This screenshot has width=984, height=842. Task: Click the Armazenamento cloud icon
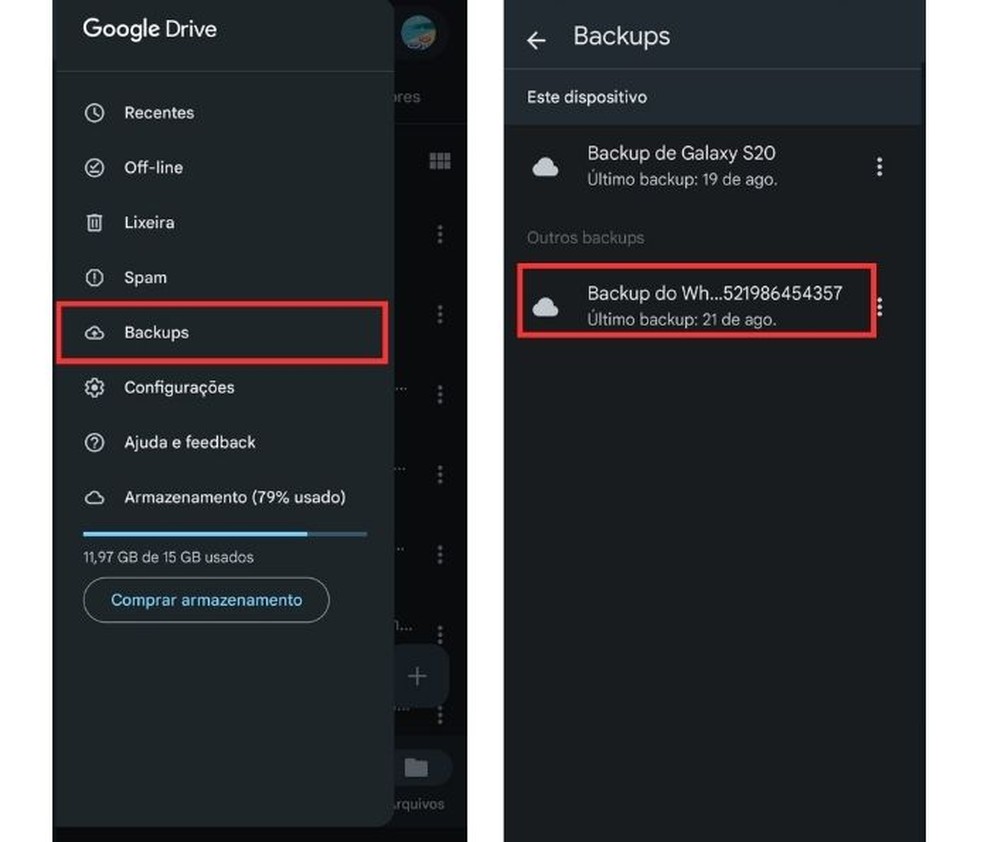click(x=94, y=498)
